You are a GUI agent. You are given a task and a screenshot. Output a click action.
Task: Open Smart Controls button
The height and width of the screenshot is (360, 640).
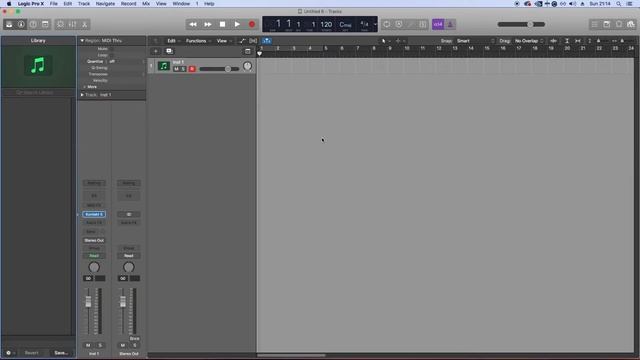coord(60,24)
